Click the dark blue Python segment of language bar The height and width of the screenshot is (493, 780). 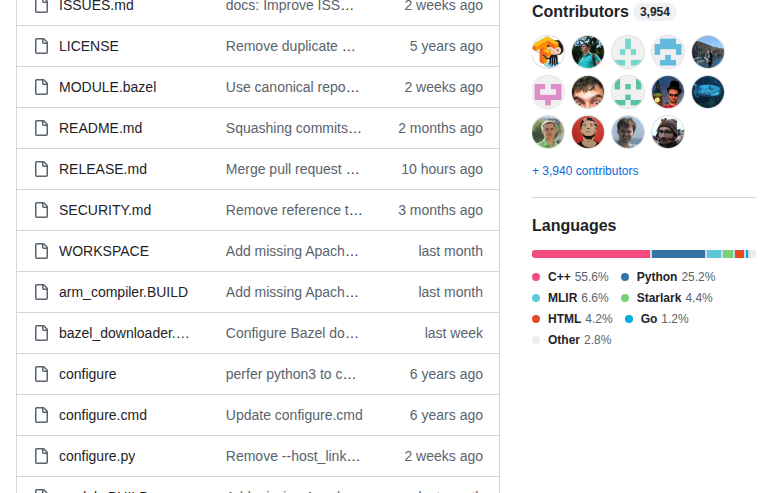point(679,254)
